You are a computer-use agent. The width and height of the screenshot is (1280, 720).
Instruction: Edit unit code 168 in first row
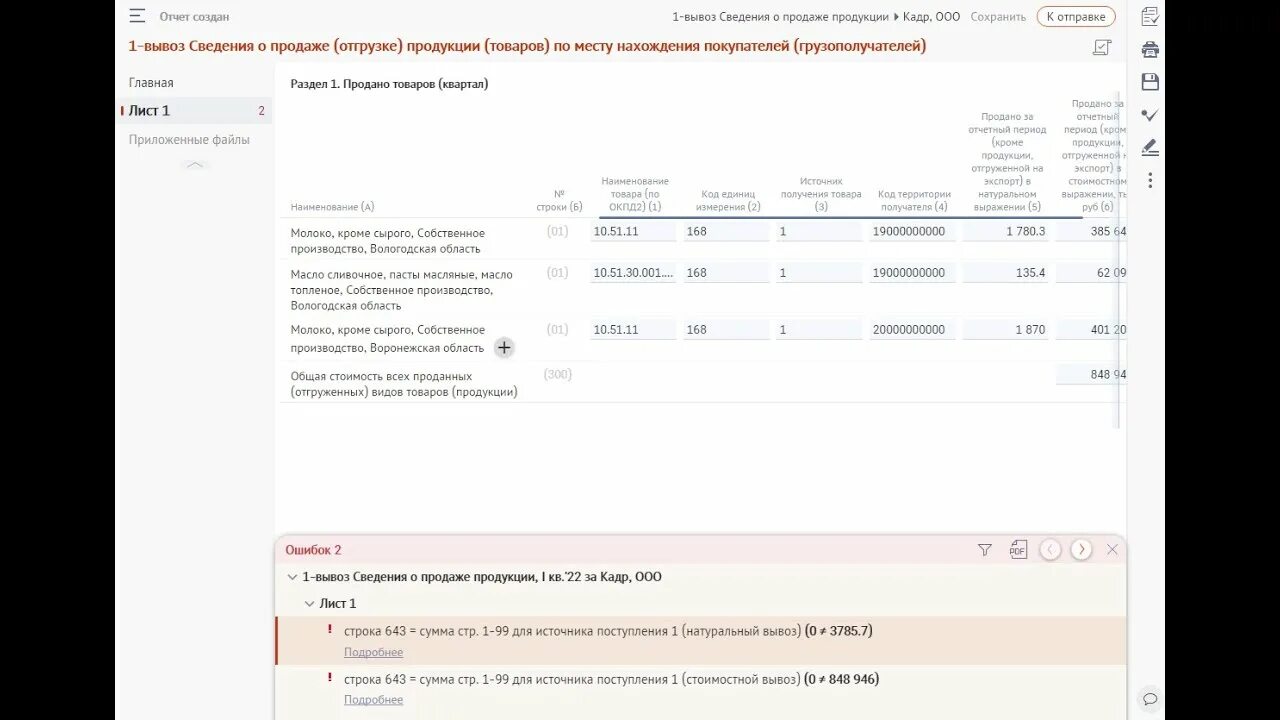click(726, 231)
